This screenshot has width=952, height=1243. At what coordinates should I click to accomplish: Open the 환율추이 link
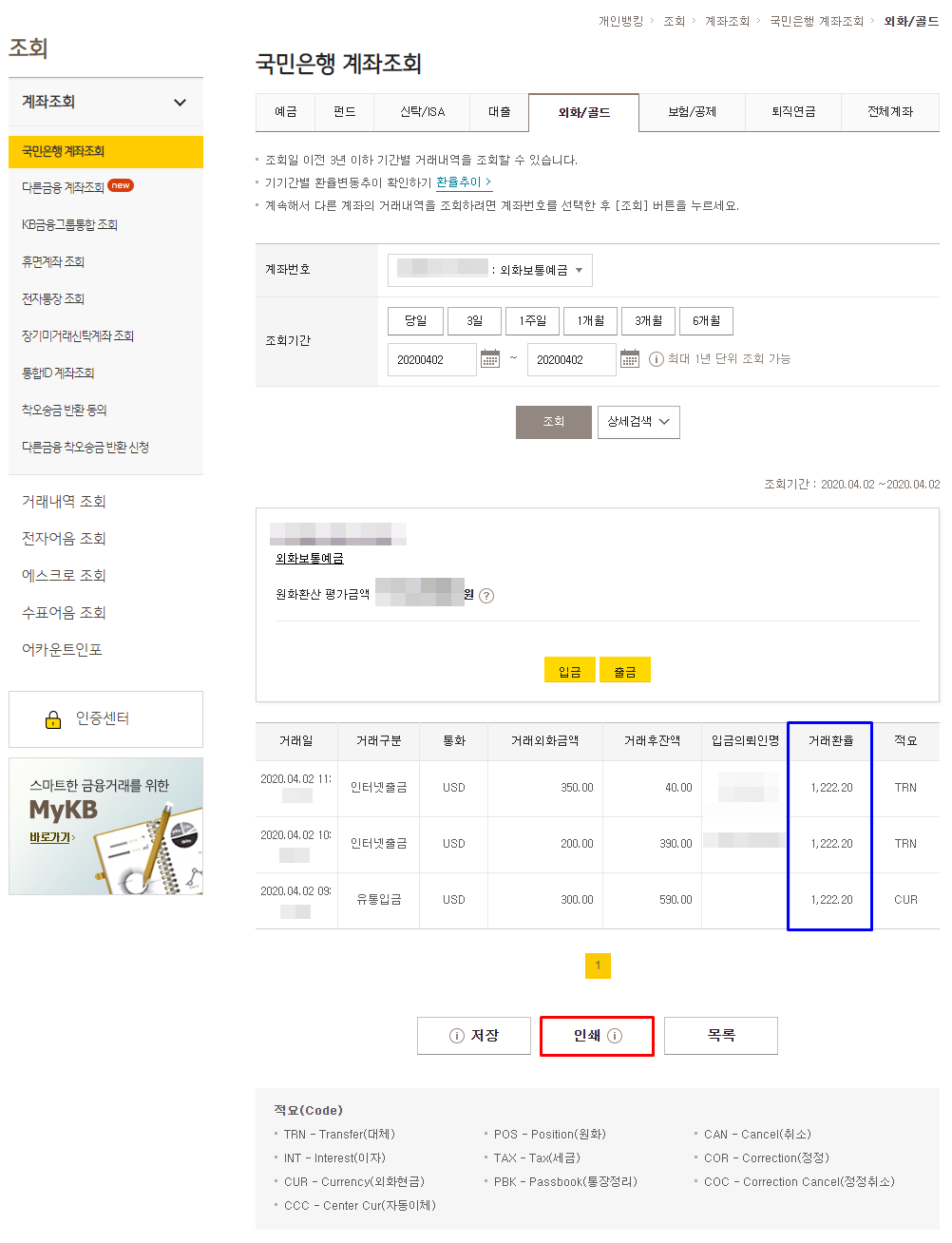click(x=464, y=182)
